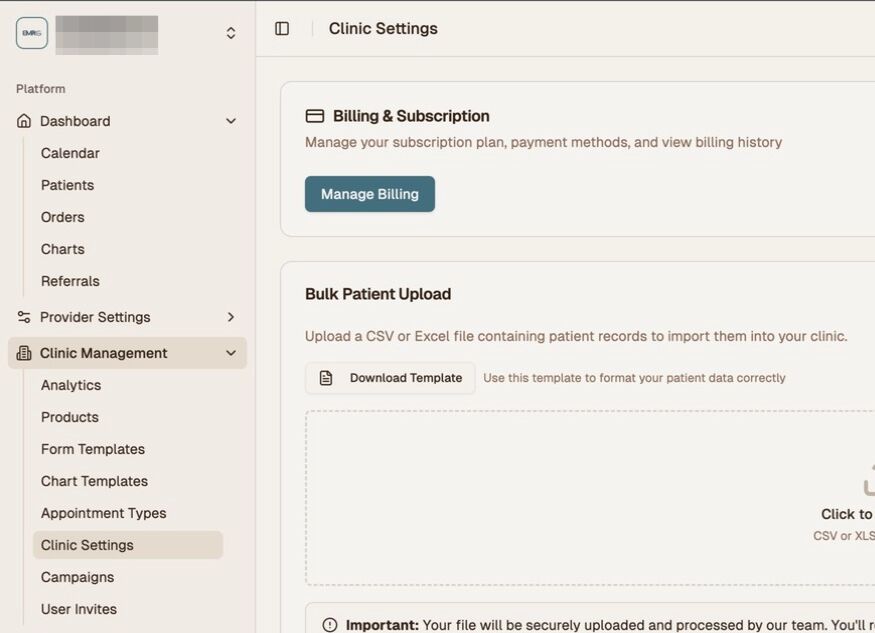The width and height of the screenshot is (875, 633).
Task: Click the Important notice alert icon
Action: pyautogui.click(x=330, y=625)
